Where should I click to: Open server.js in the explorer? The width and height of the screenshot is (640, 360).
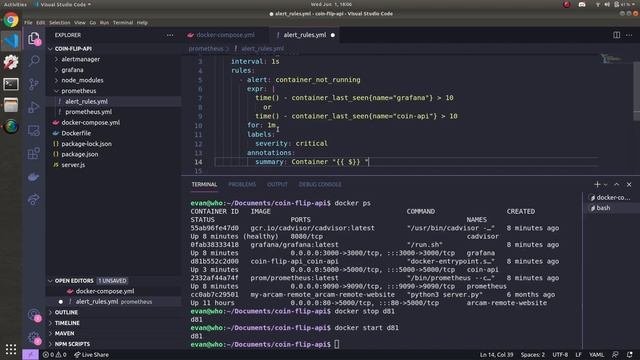pos(73,165)
